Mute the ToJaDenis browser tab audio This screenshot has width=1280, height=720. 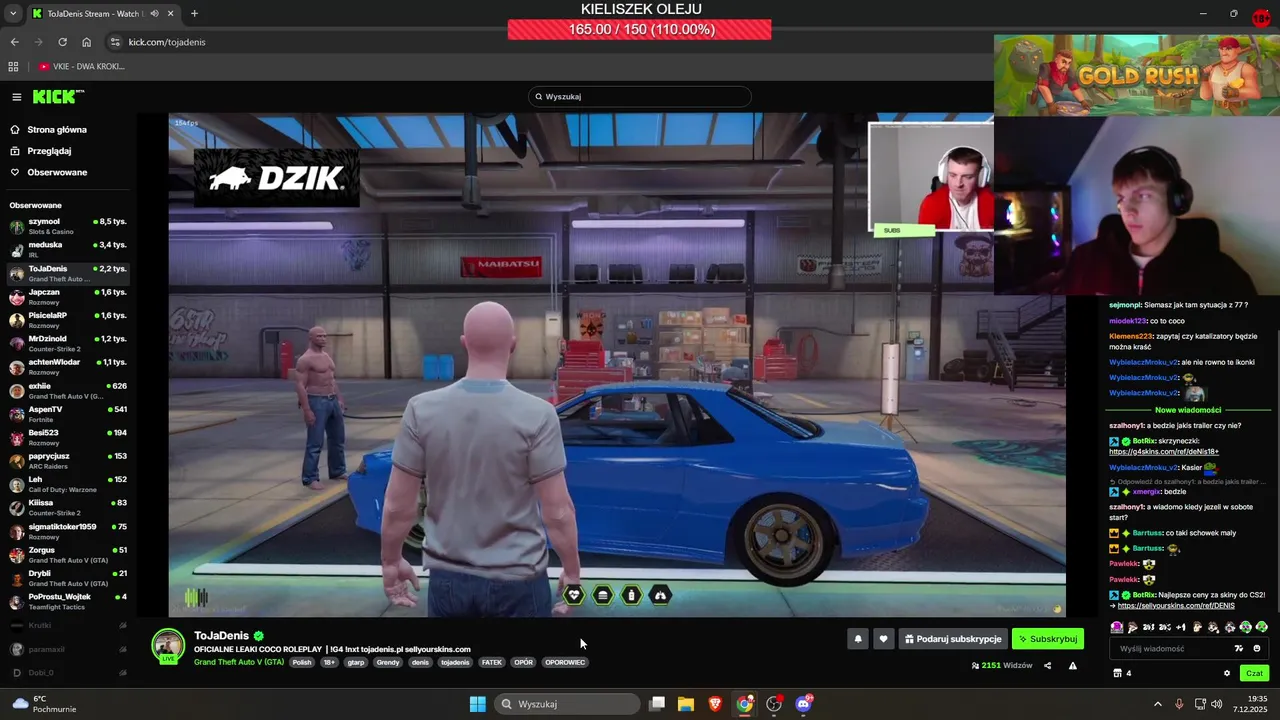click(154, 14)
